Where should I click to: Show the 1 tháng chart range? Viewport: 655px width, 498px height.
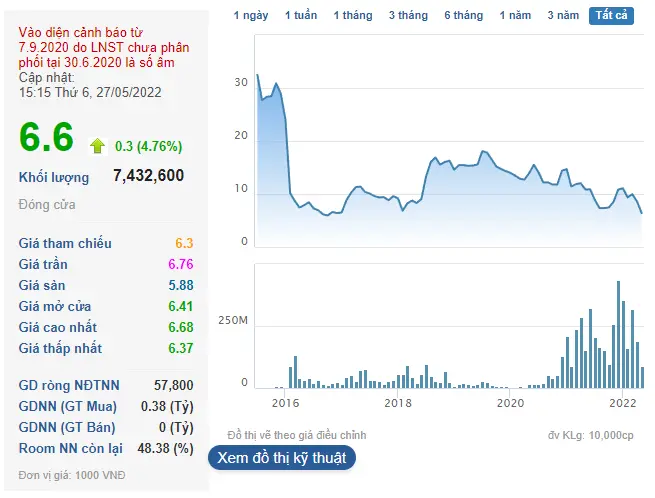(352, 16)
